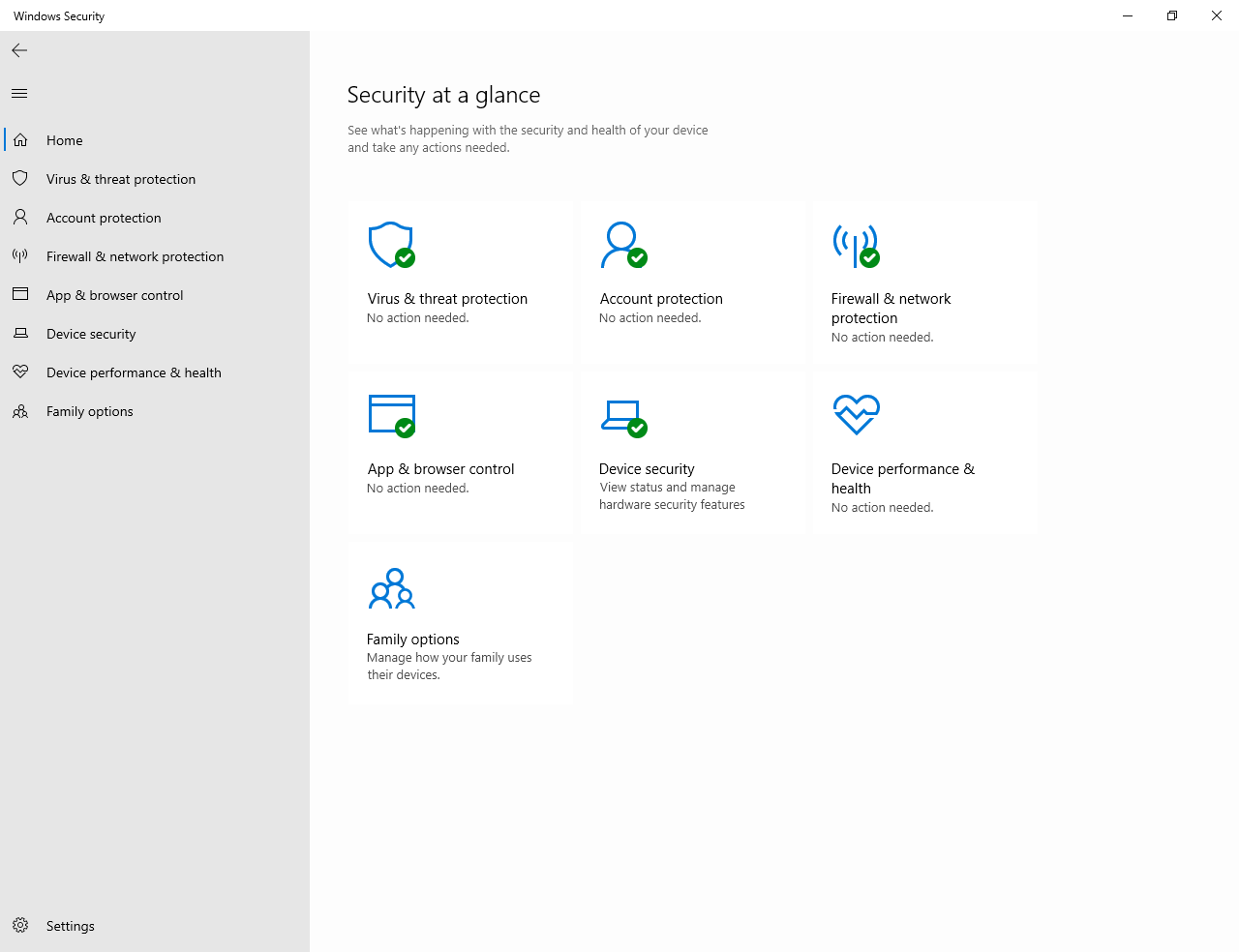
Task: Choose App & browser control in sidebar
Action: [x=114, y=295]
